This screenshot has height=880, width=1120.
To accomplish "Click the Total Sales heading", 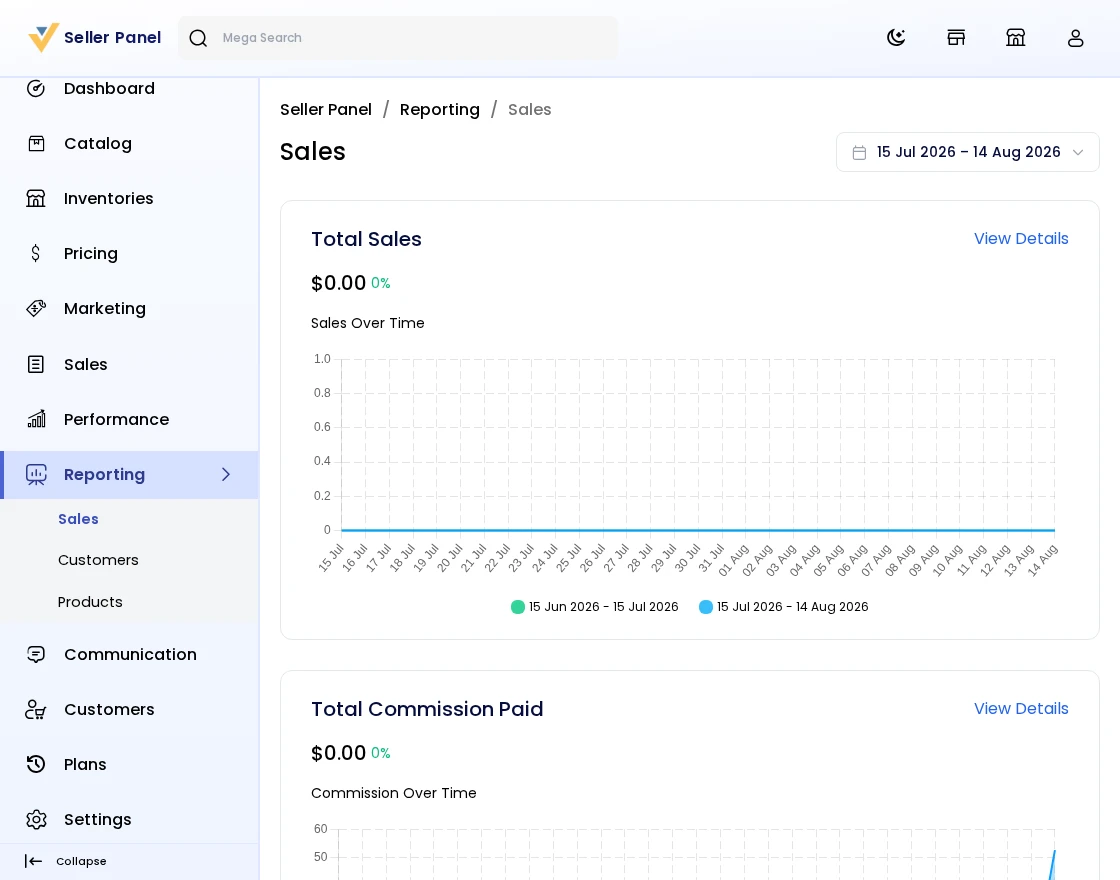I will click(x=366, y=239).
